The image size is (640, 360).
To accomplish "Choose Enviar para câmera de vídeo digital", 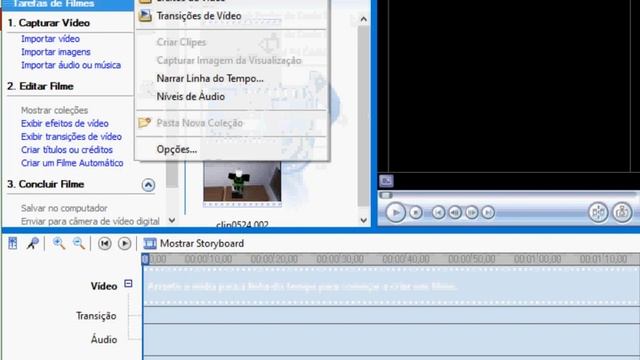I will [x=90, y=221].
